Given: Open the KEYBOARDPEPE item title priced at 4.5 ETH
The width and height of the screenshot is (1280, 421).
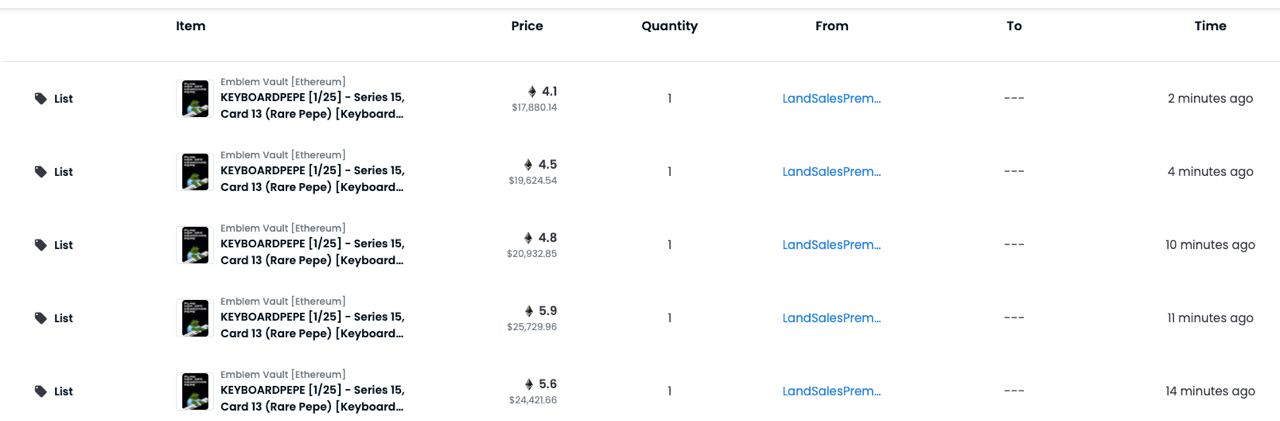Looking at the screenshot, I should [312, 179].
